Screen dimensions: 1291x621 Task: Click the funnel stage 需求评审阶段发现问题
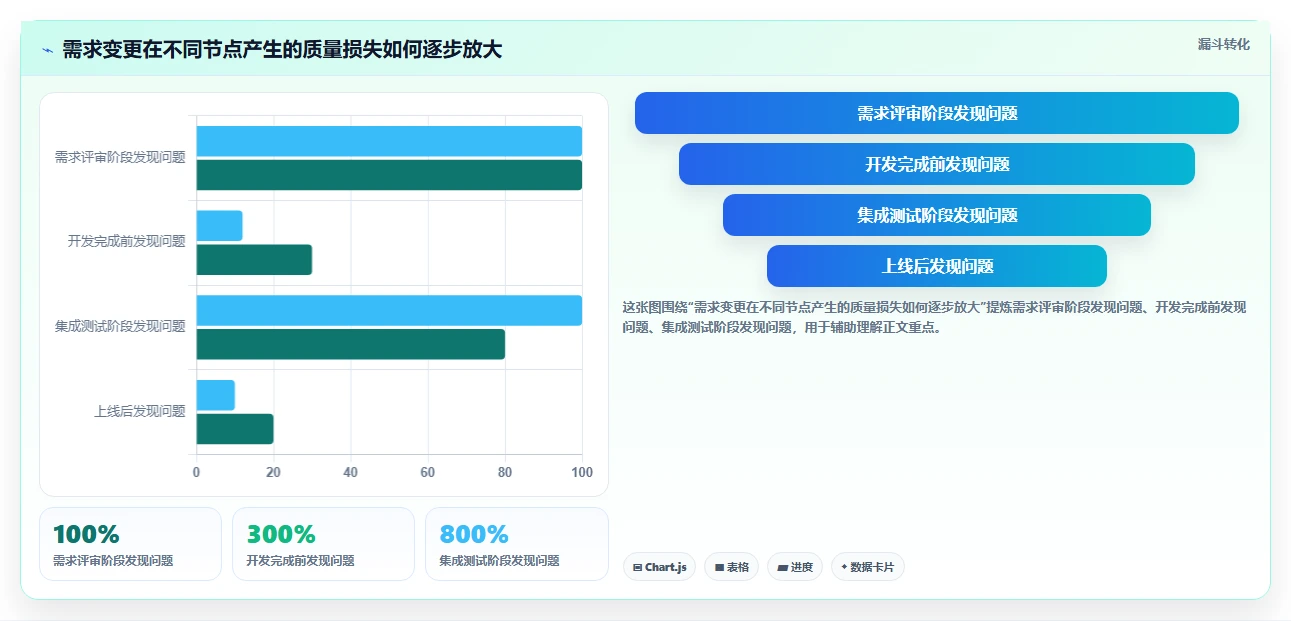[x=937, y=113]
